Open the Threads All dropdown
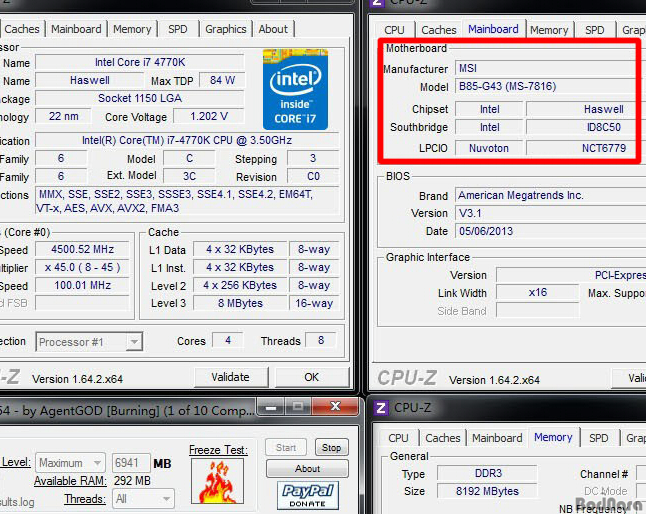The image size is (646, 514). [143, 499]
